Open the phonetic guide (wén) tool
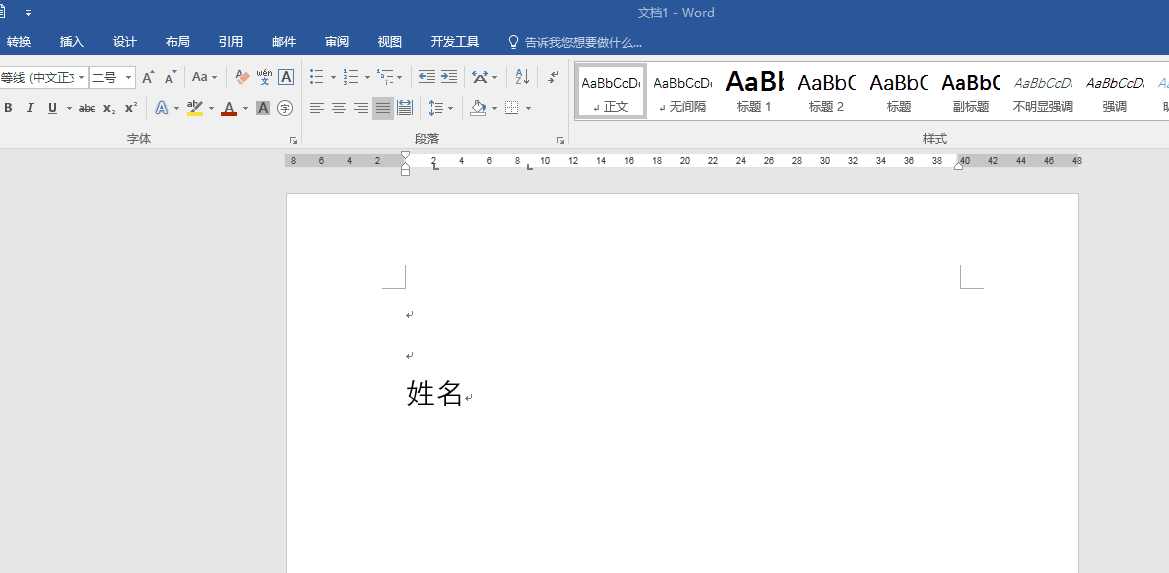The height and width of the screenshot is (573, 1169). click(x=264, y=77)
